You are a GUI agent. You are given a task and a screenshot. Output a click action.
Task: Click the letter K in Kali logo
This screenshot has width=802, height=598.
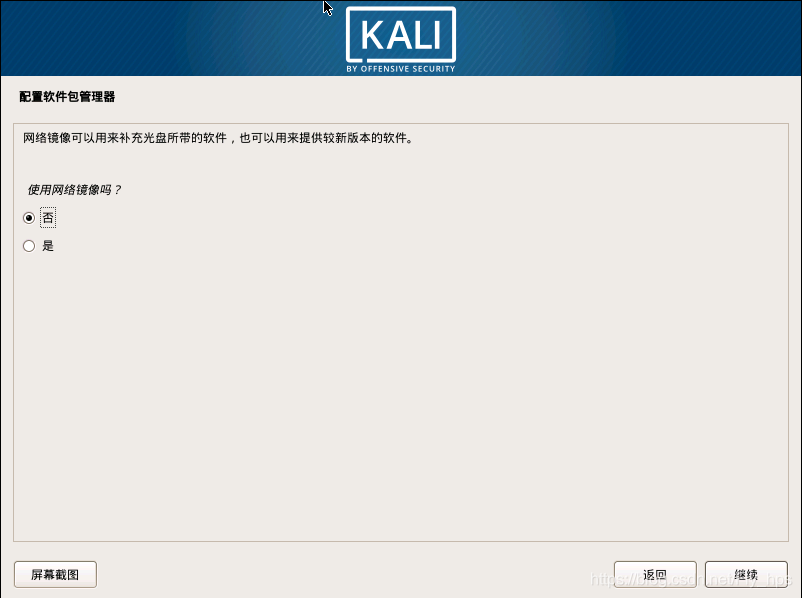point(372,35)
